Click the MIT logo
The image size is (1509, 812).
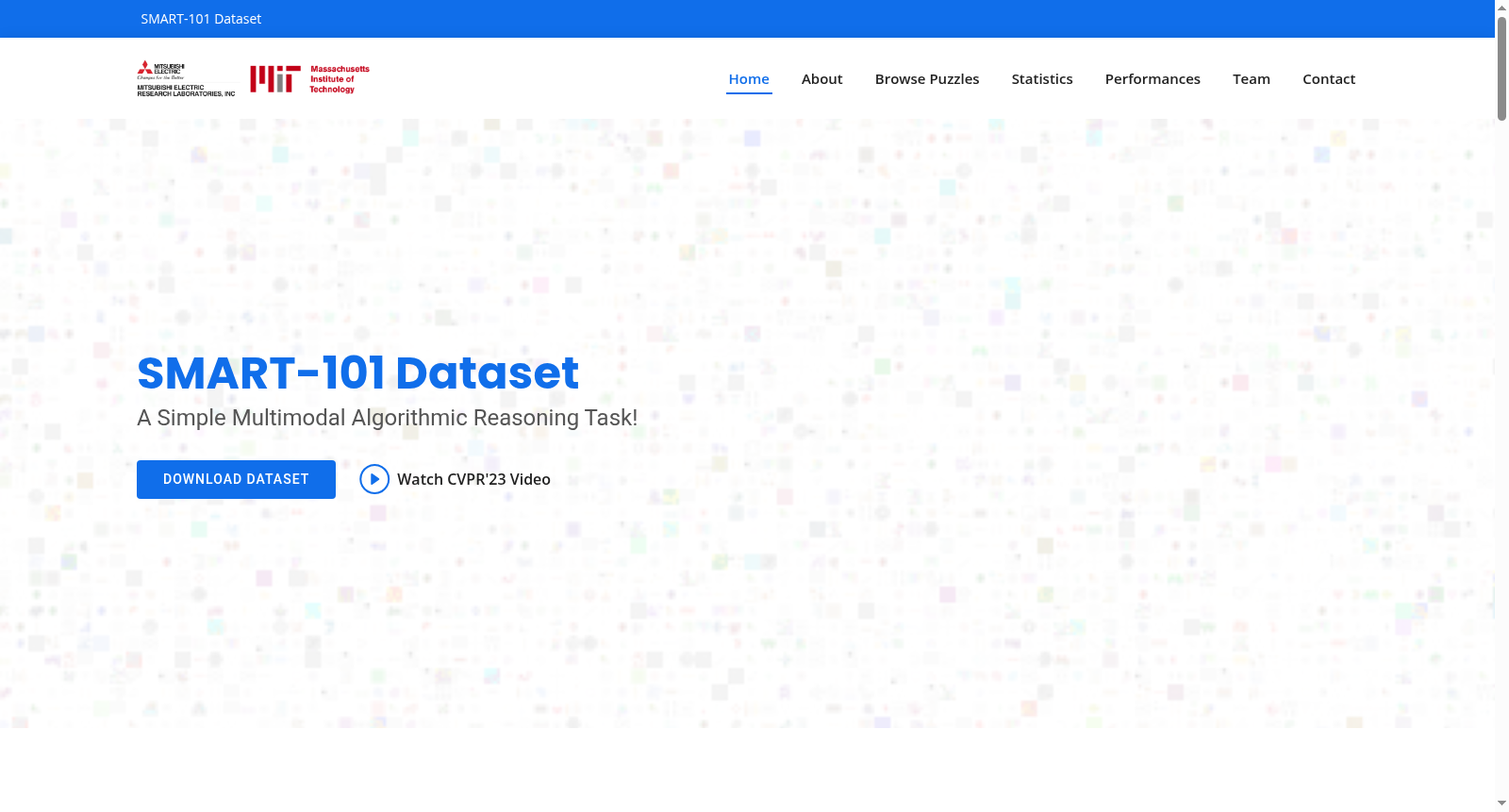(x=309, y=79)
